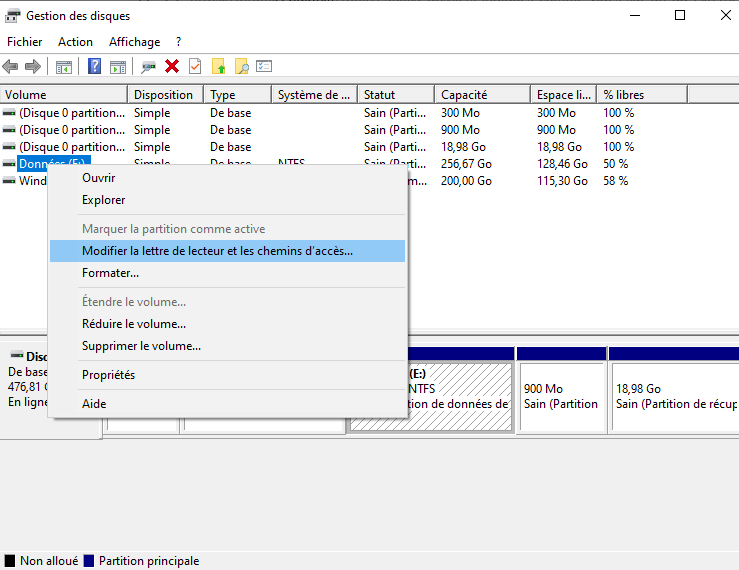Click the yellow note up-arrow icon
739x570 pixels.
click(219, 66)
